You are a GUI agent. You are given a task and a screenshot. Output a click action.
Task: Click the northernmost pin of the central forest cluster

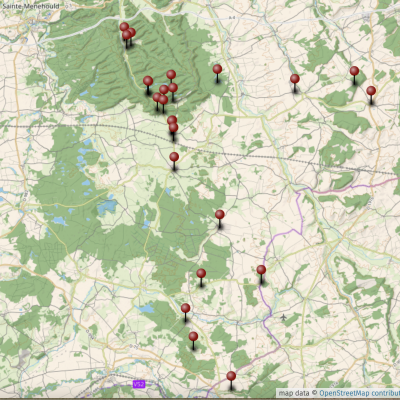[x=171, y=75]
